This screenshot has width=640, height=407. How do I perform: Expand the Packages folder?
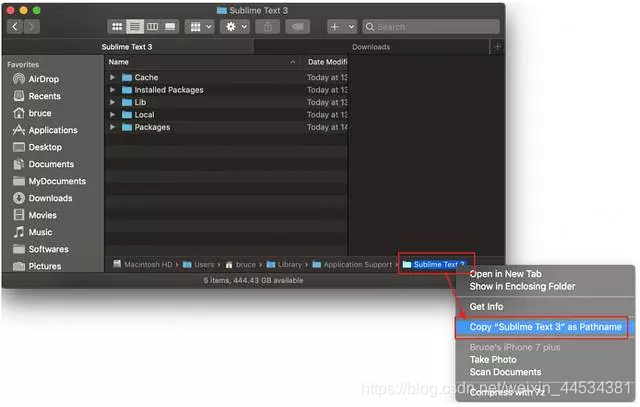point(112,127)
